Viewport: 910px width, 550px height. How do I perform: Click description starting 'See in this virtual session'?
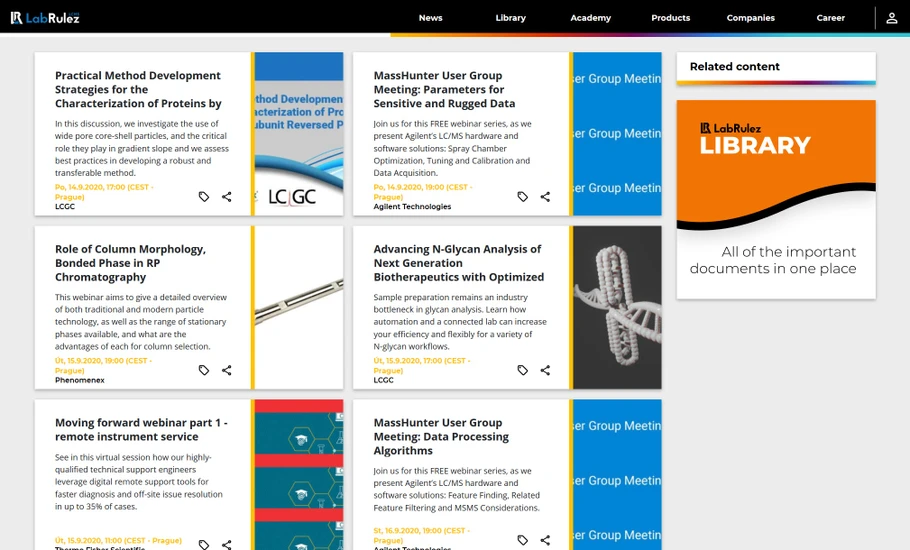[x=139, y=482]
